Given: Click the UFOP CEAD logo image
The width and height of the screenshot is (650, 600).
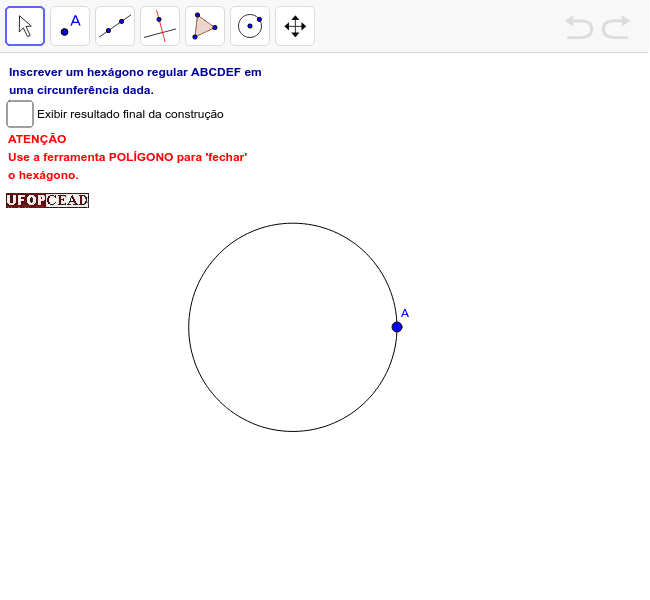Looking at the screenshot, I should pos(47,200).
